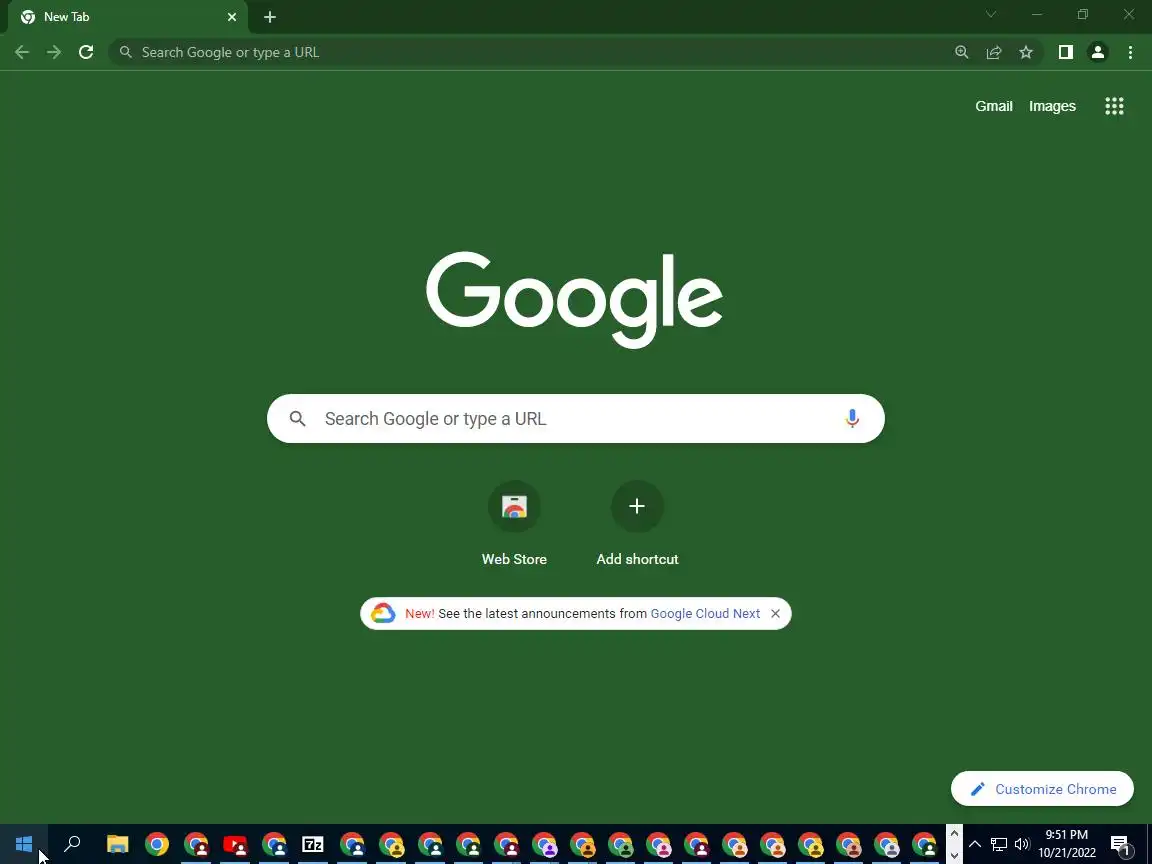Open the Chrome profile avatar

click(x=1098, y=52)
